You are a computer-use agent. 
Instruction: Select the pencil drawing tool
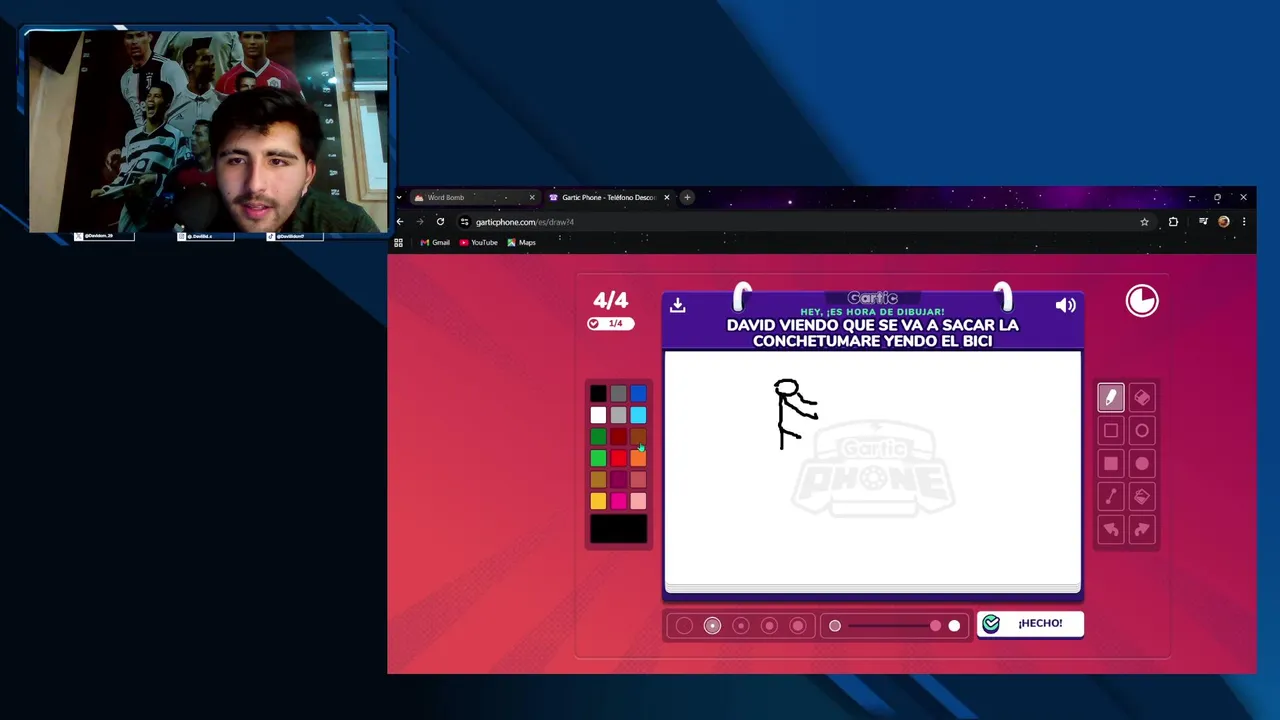click(1111, 398)
